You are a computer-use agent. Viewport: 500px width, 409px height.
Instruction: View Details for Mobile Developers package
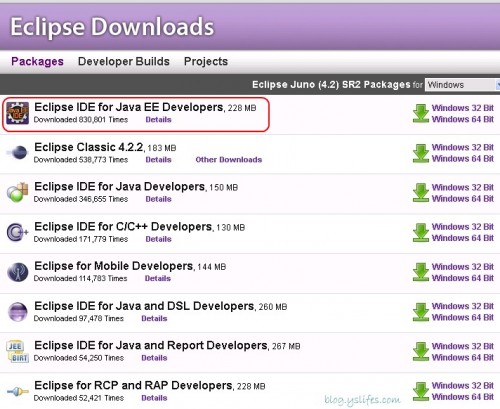point(158,278)
